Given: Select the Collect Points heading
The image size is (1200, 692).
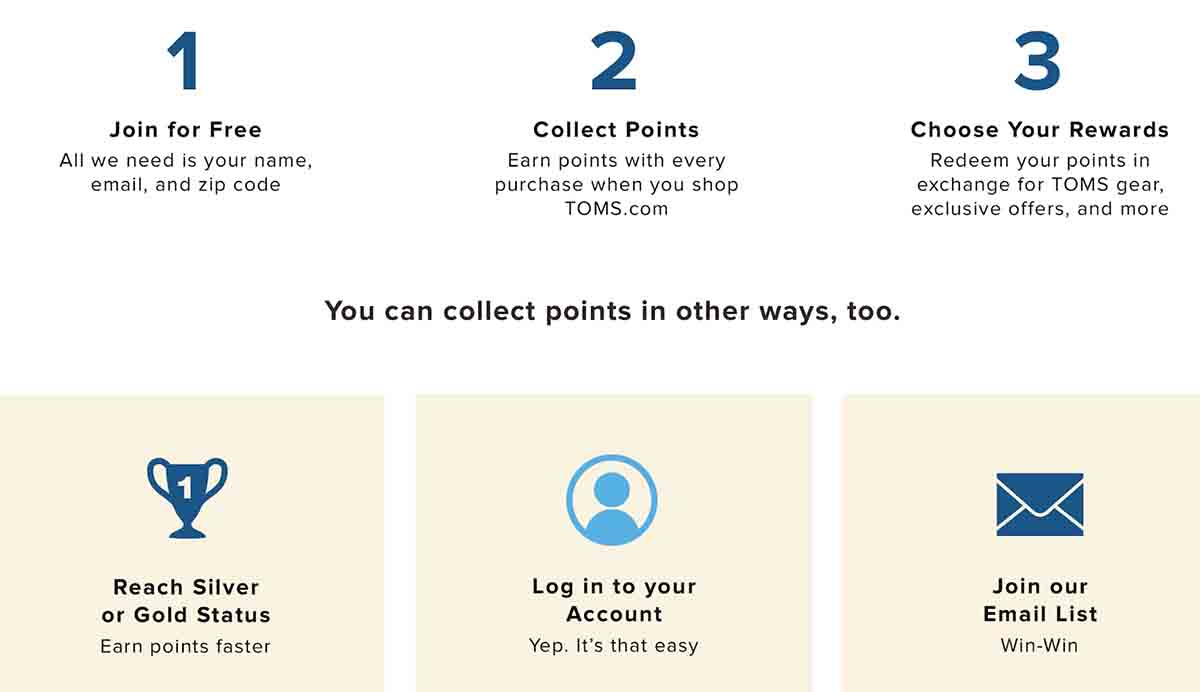Looking at the screenshot, I should (616, 130).
